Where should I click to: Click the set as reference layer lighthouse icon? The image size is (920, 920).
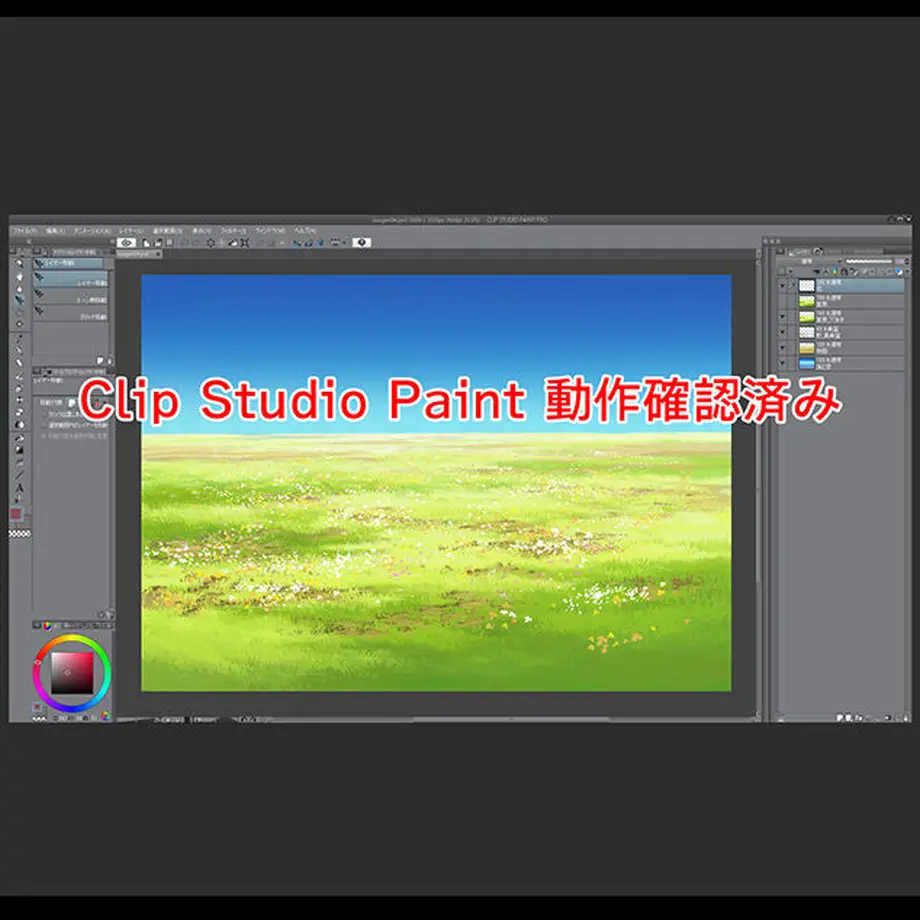click(x=826, y=272)
